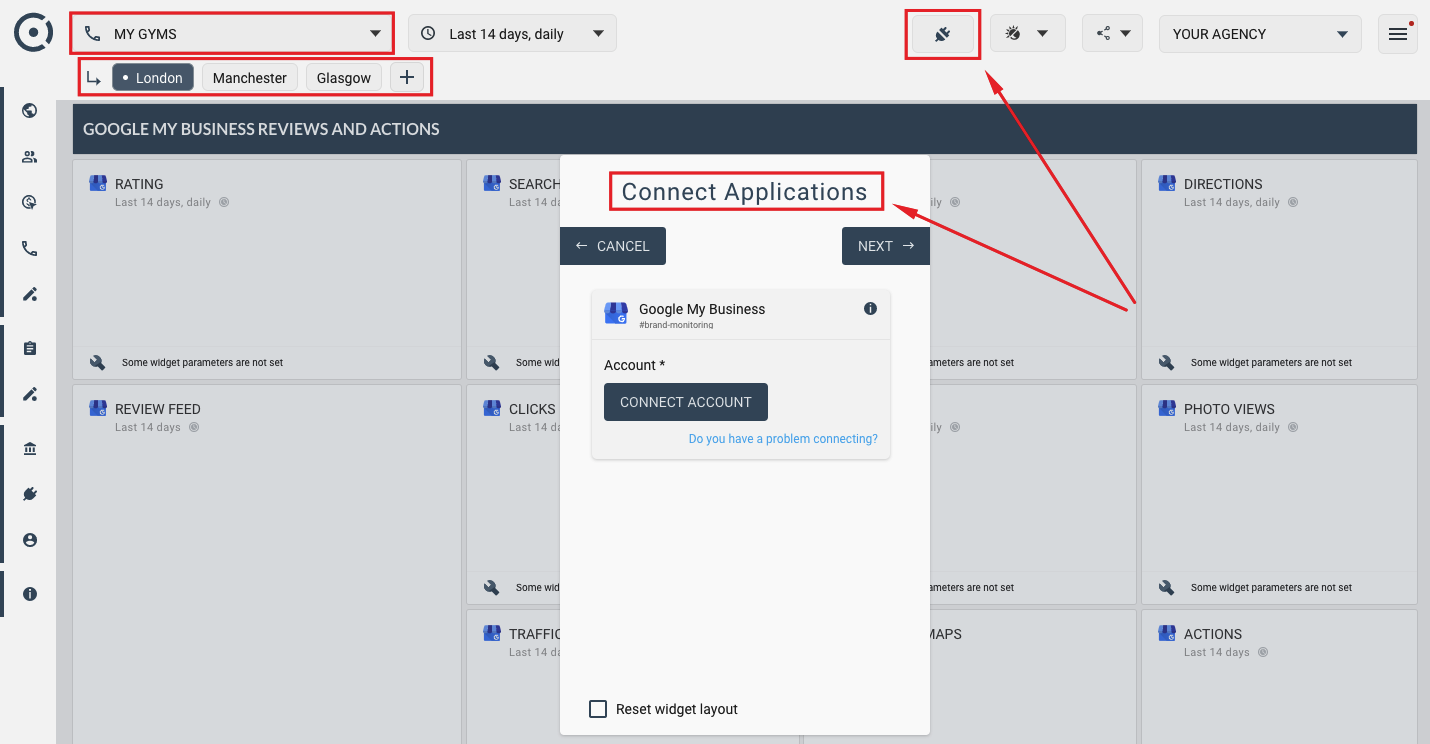Click the 'RATING' widget title
The height and width of the screenshot is (744, 1430).
(x=139, y=184)
